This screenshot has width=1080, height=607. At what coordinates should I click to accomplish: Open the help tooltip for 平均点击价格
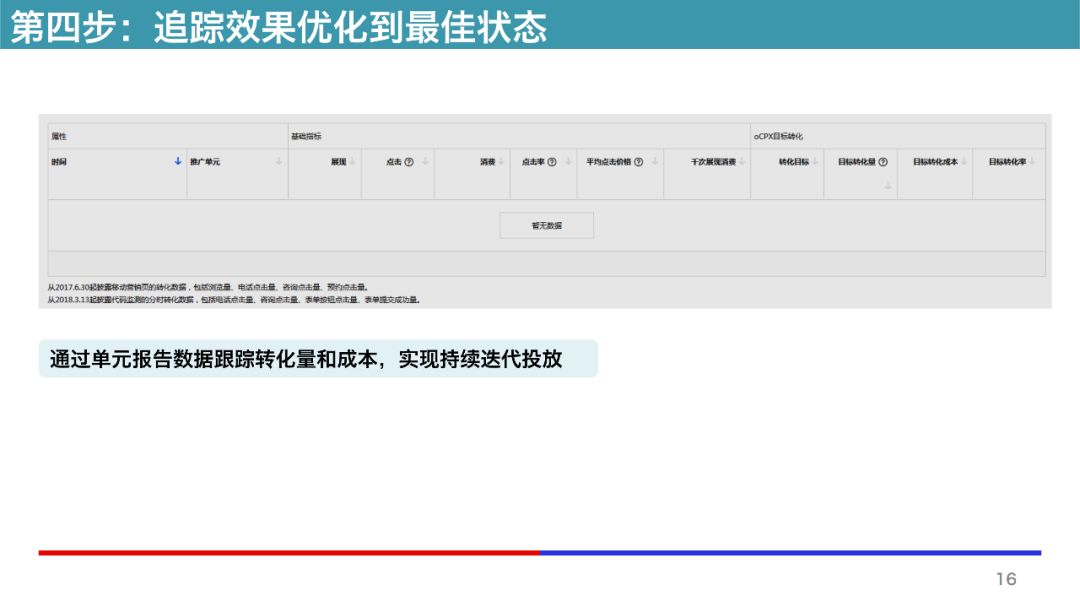[639, 160]
